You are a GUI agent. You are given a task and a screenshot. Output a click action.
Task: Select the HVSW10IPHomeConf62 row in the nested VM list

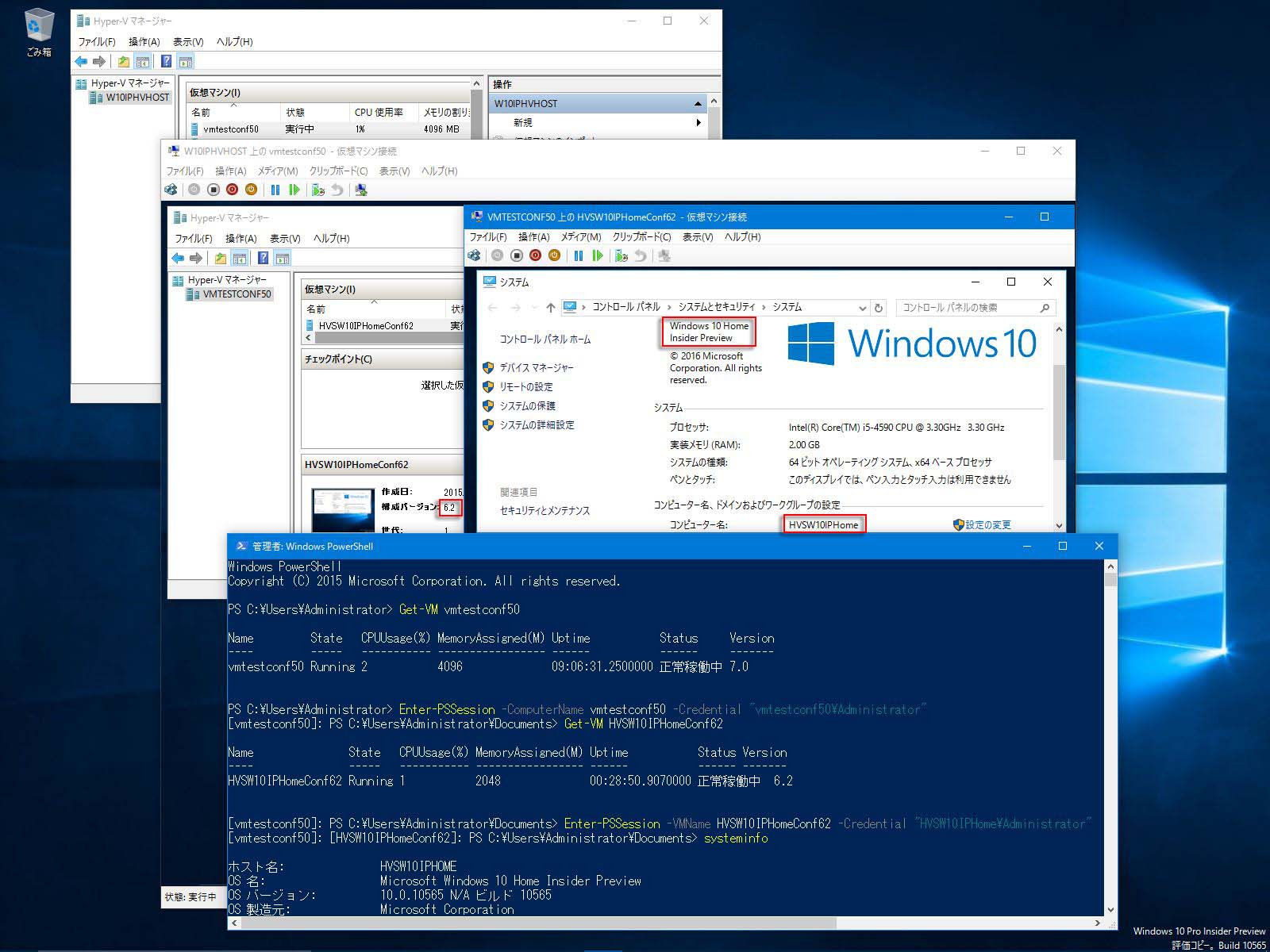click(383, 326)
